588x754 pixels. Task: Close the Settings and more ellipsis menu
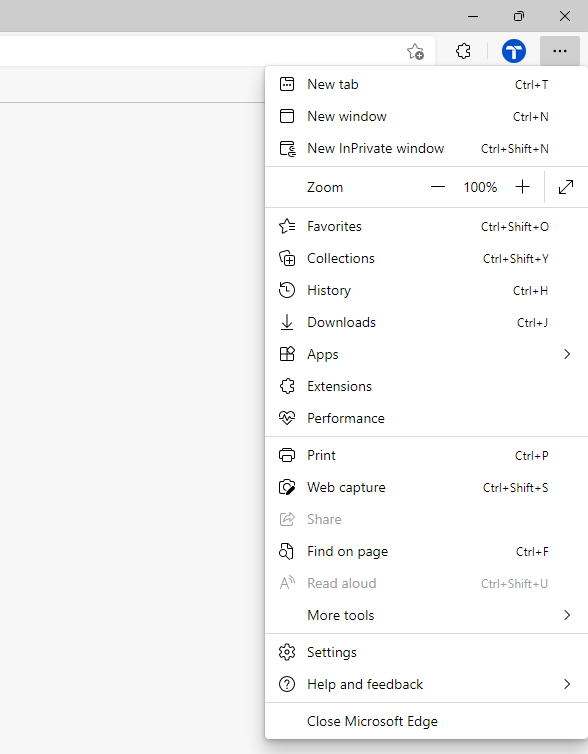[560, 51]
